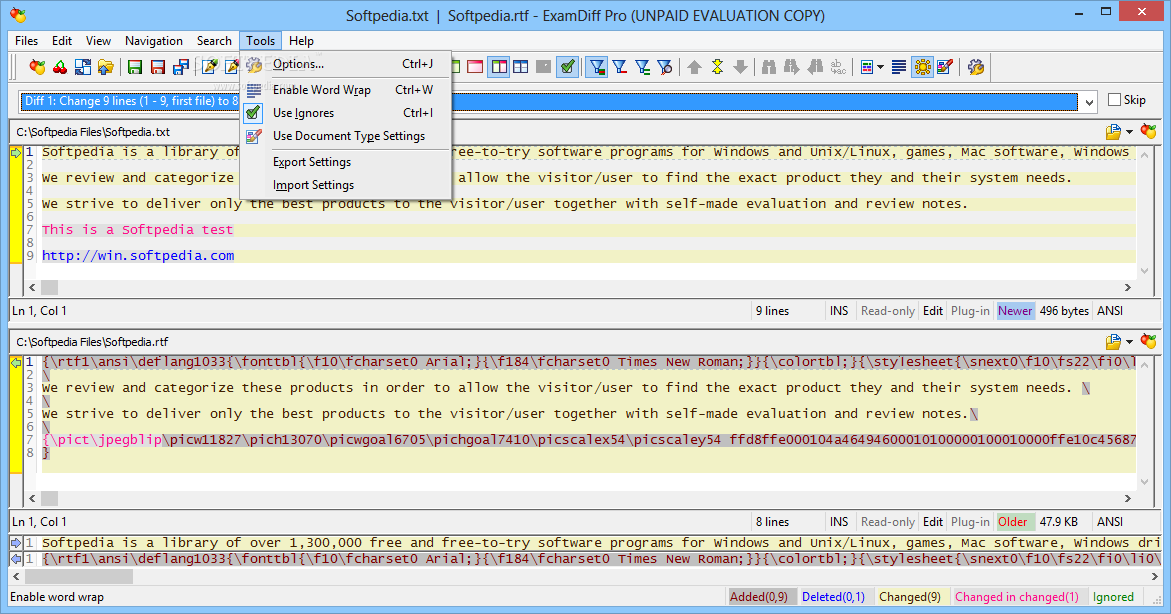
Task: Go to previous difference up arrow
Action: pyautogui.click(x=695, y=67)
